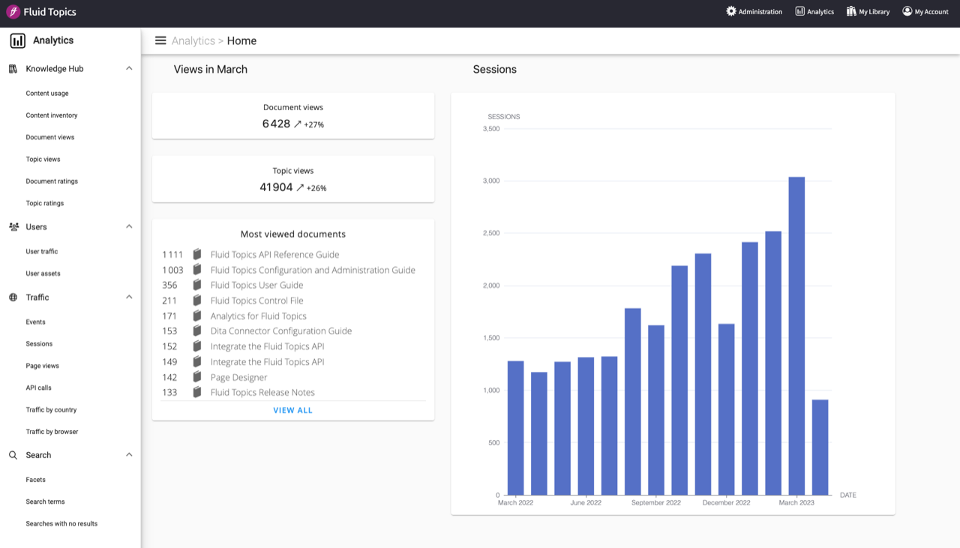Open Traffic by browser
960x548 pixels.
point(52,432)
